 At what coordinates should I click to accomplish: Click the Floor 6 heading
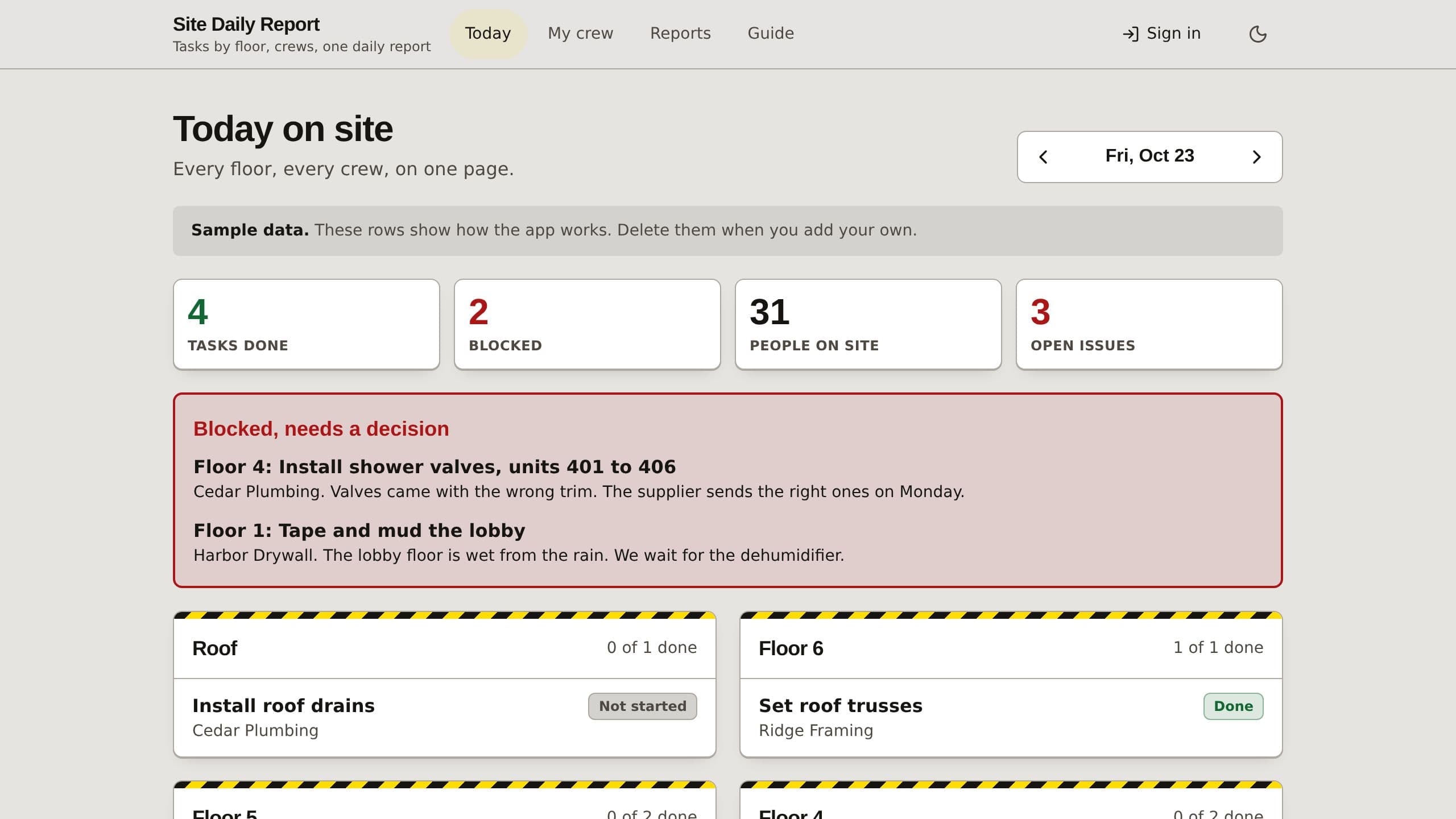791,648
